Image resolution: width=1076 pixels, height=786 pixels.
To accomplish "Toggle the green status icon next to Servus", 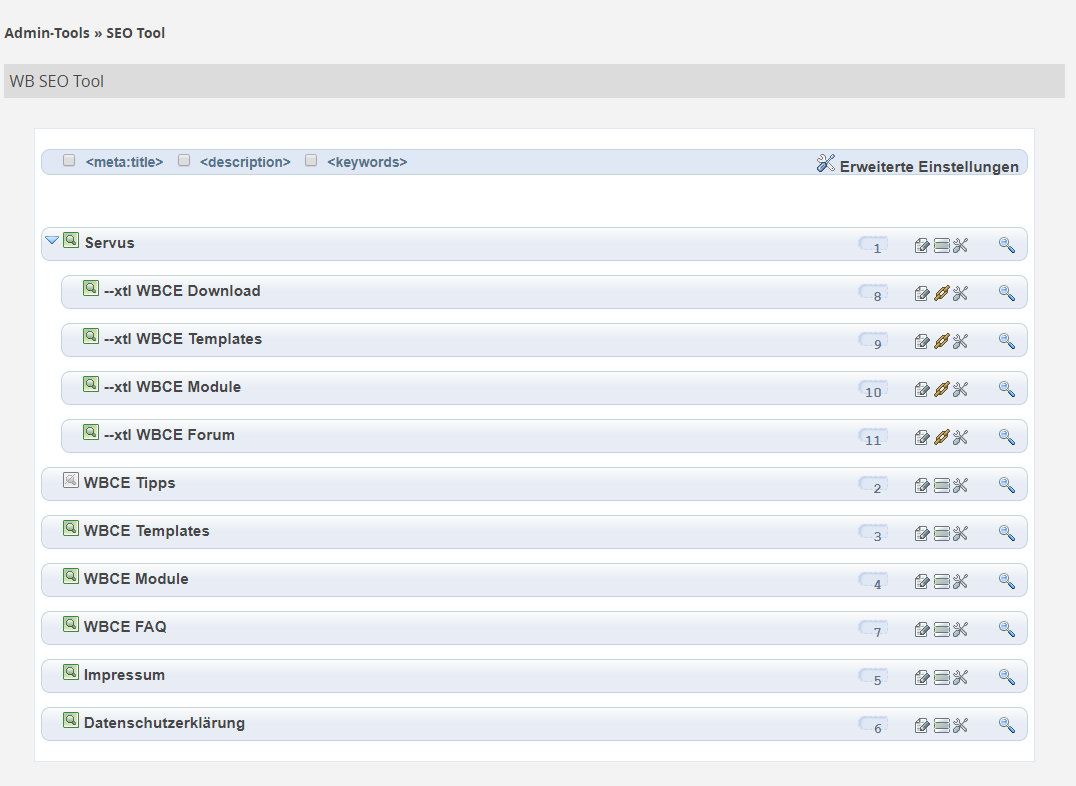I will pos(71,240).
